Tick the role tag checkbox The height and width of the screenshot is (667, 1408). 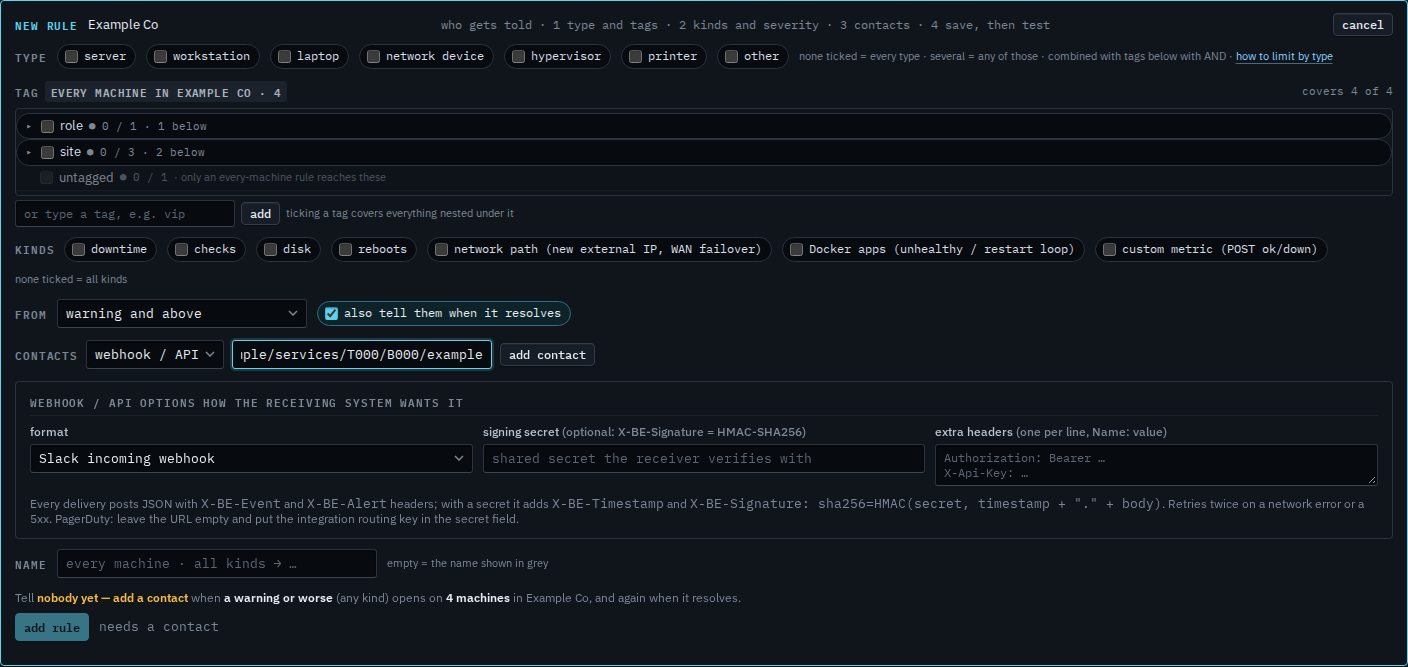[47, 126]
